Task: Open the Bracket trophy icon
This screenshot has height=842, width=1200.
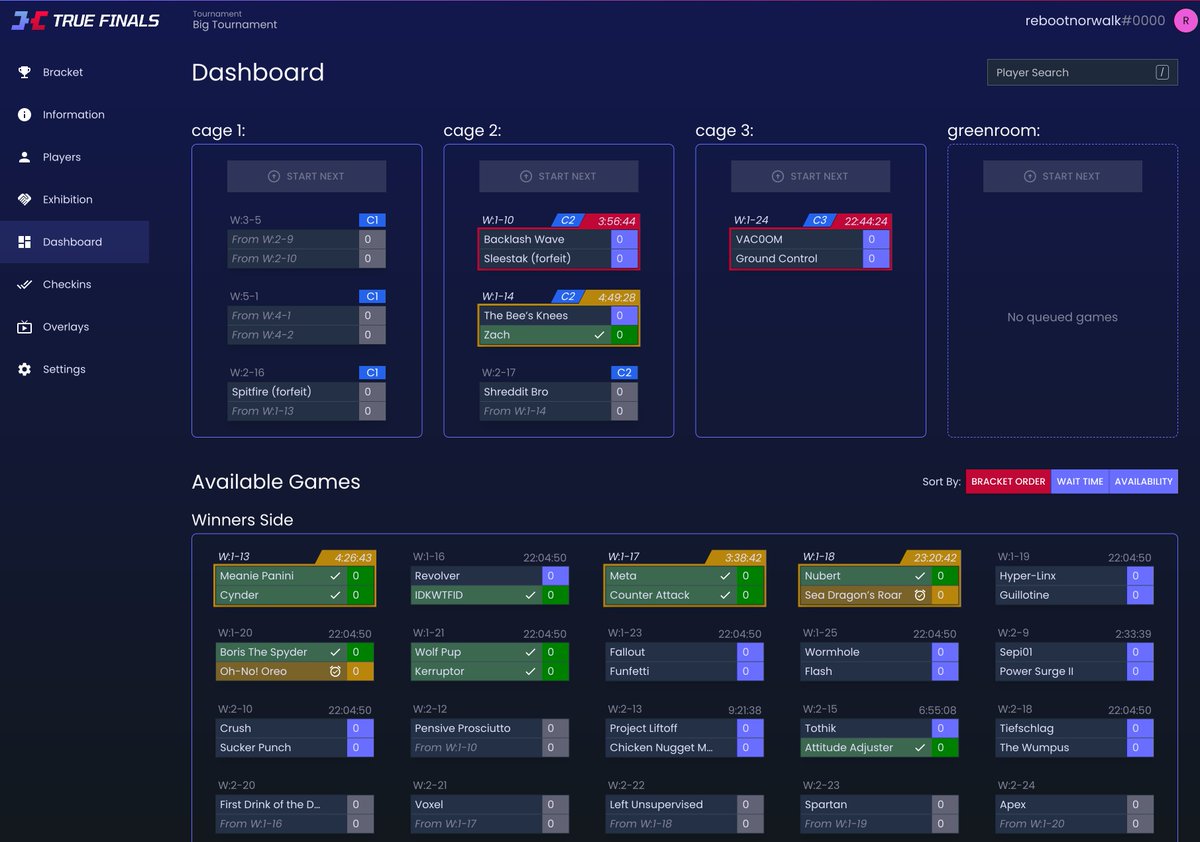Action: coord(24,72)
